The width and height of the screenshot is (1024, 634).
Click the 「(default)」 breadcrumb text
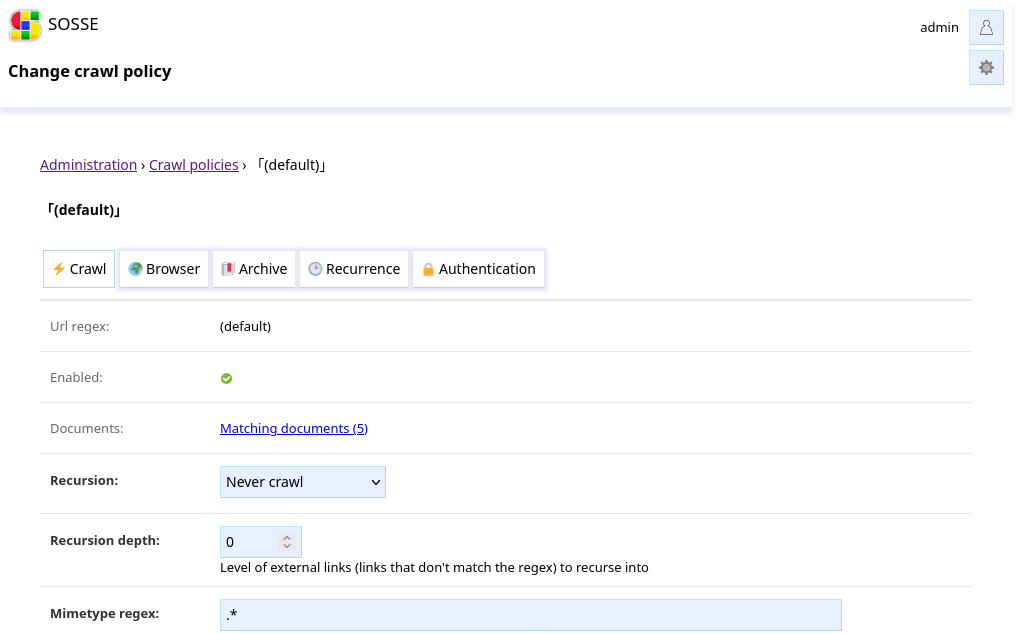(x=291, y=165)
